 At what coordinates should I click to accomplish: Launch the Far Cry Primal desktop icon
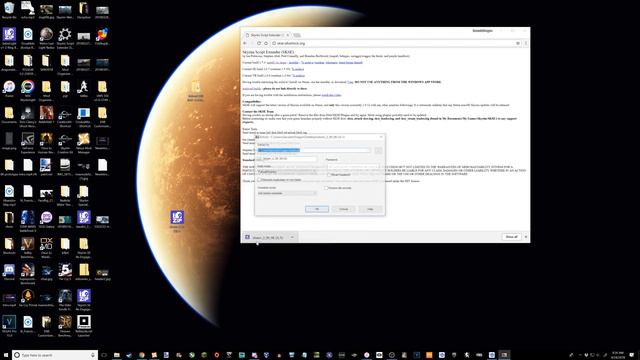28,298
